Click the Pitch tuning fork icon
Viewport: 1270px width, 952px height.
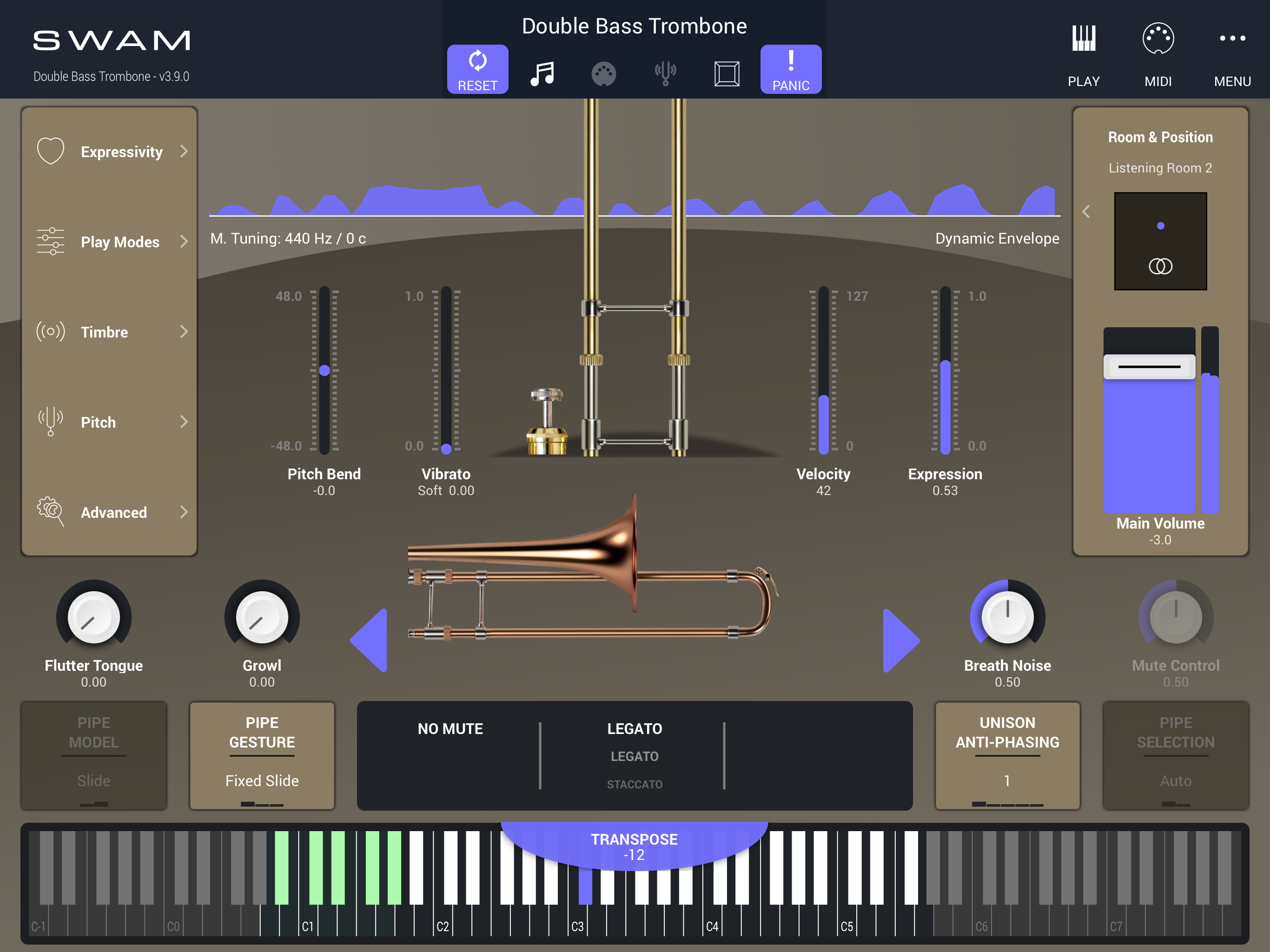[x=51, y=422]
